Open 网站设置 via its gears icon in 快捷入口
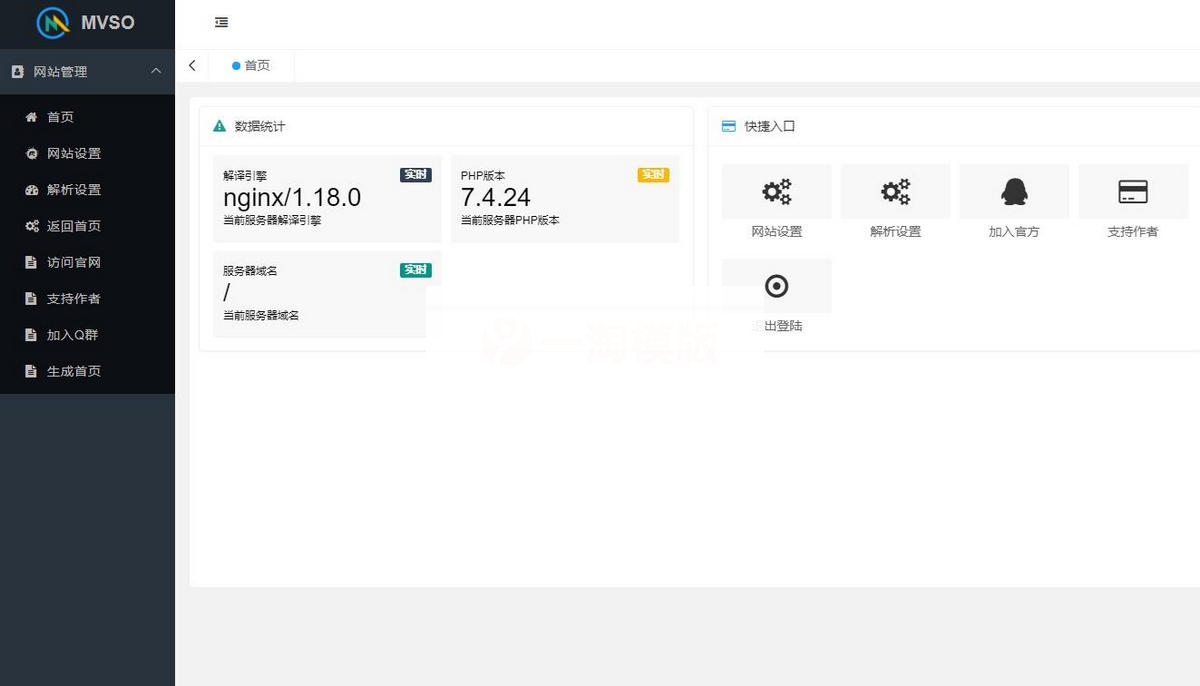The image size is (1200, 686). [x=776, y=191]
